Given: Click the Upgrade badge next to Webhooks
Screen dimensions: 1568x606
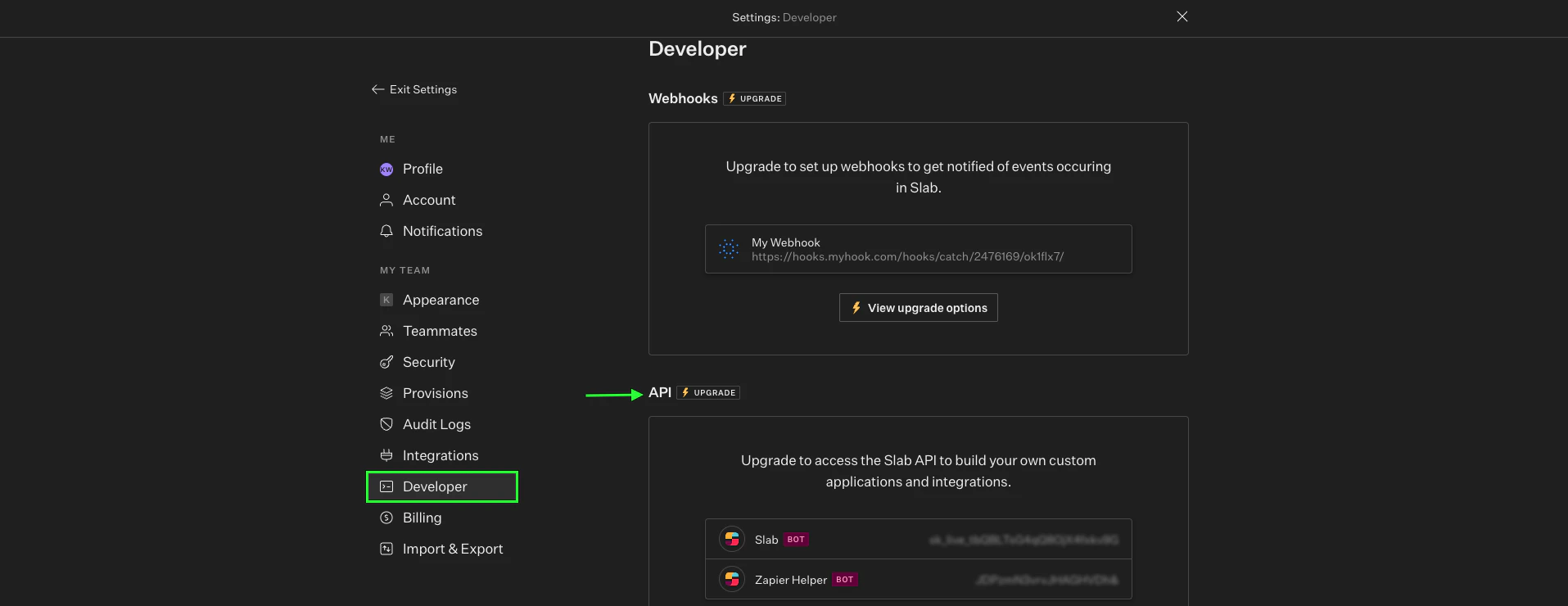Looking at the screenshot, I should coord(755,98).
